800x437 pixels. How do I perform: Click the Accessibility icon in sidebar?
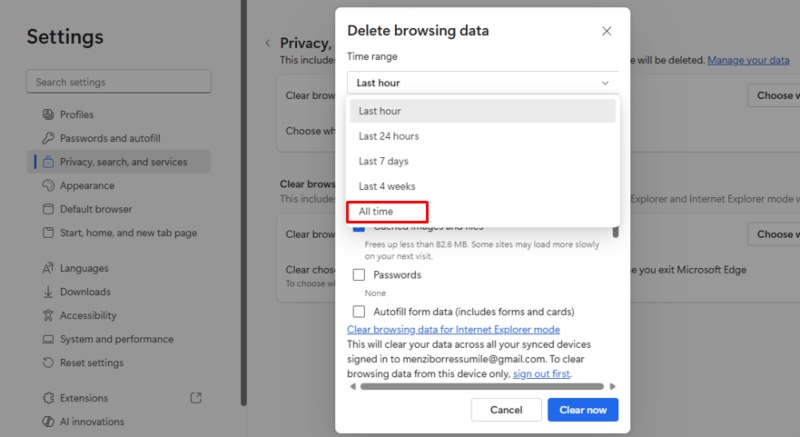point(48,315)
